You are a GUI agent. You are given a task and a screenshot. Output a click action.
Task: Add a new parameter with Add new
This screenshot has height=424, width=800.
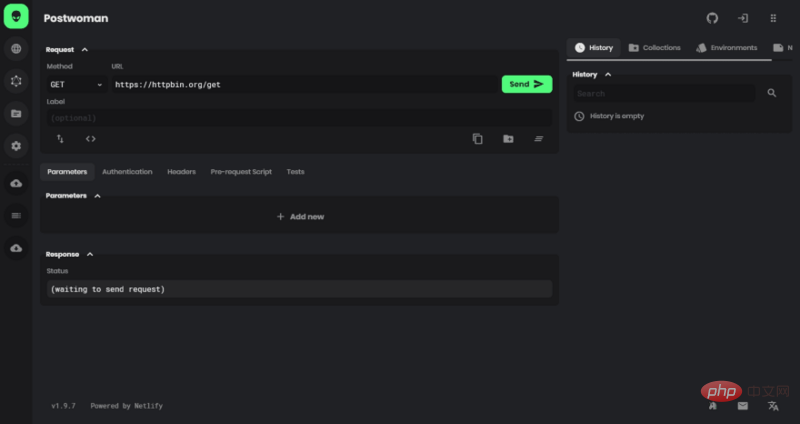click(300, 217)
